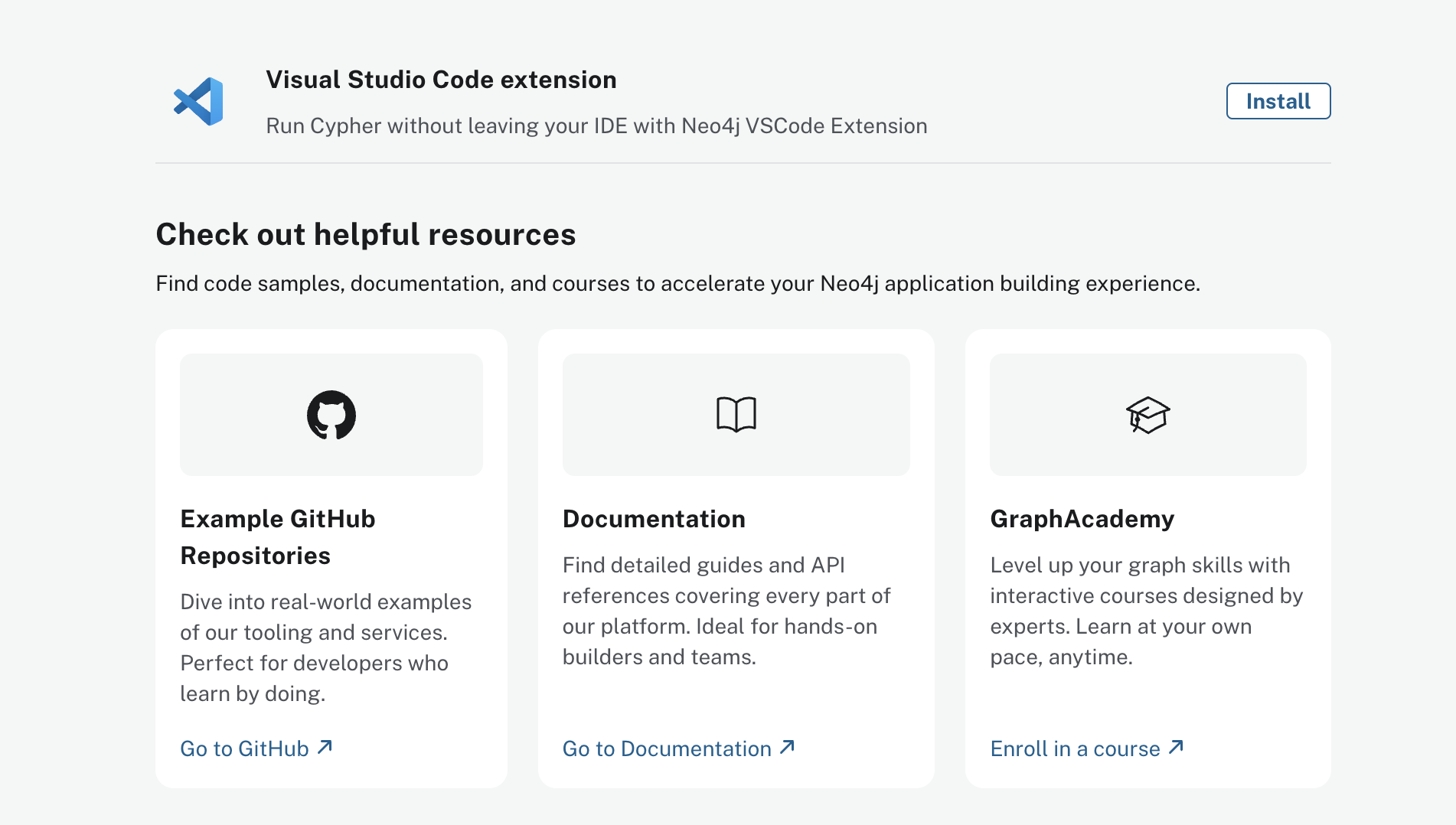Screen dimensions: 1456x825
Task: Click the open book Documentation icon
Action: (736, 415)
